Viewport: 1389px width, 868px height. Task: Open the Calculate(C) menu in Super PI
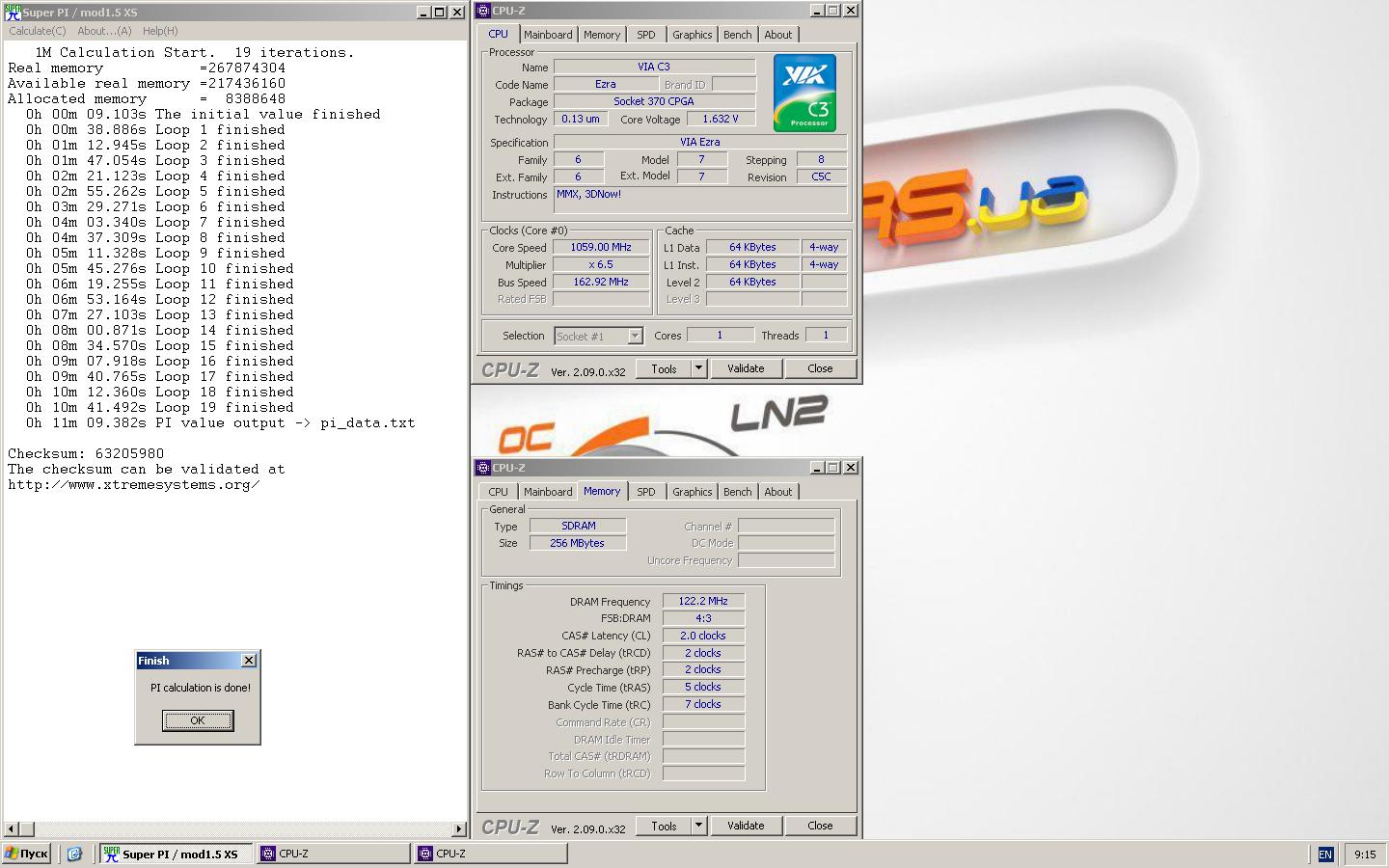[38, 31]
